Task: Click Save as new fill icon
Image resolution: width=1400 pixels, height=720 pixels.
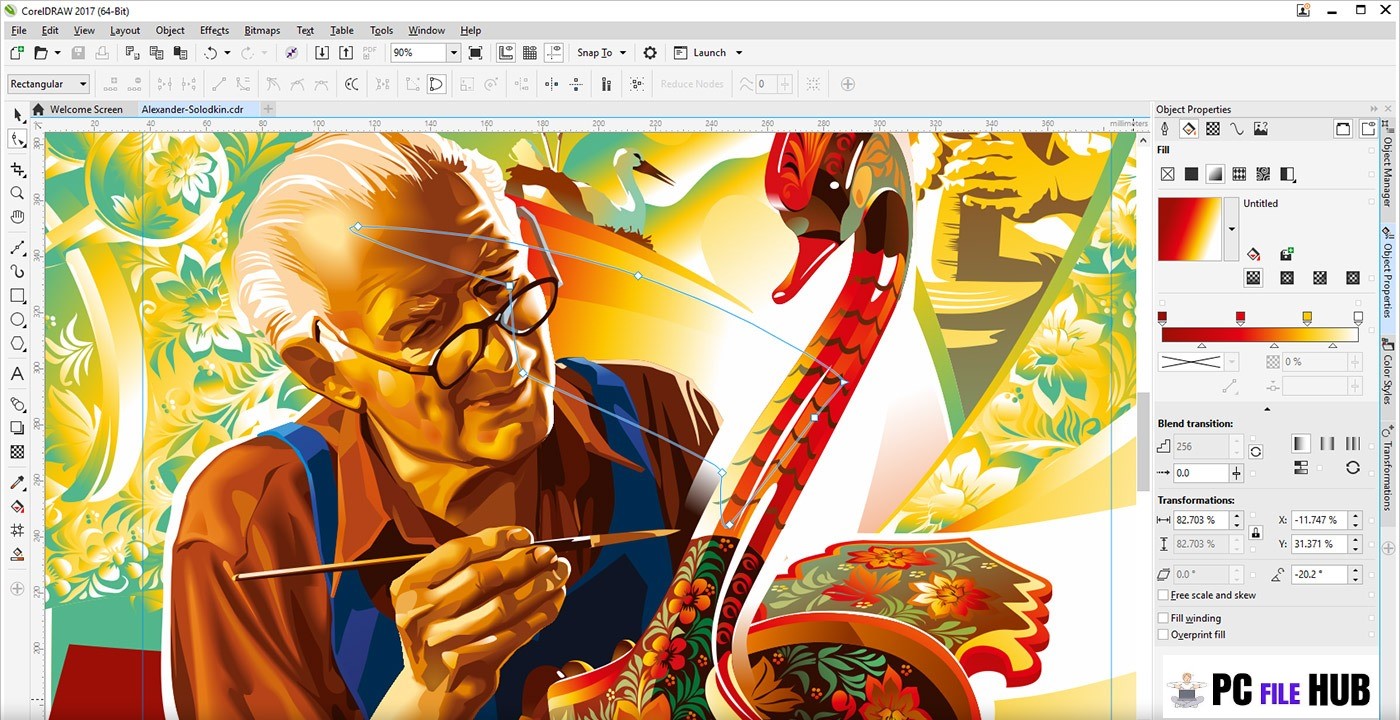Action: pyautogui.click(x=1286, y=254)
